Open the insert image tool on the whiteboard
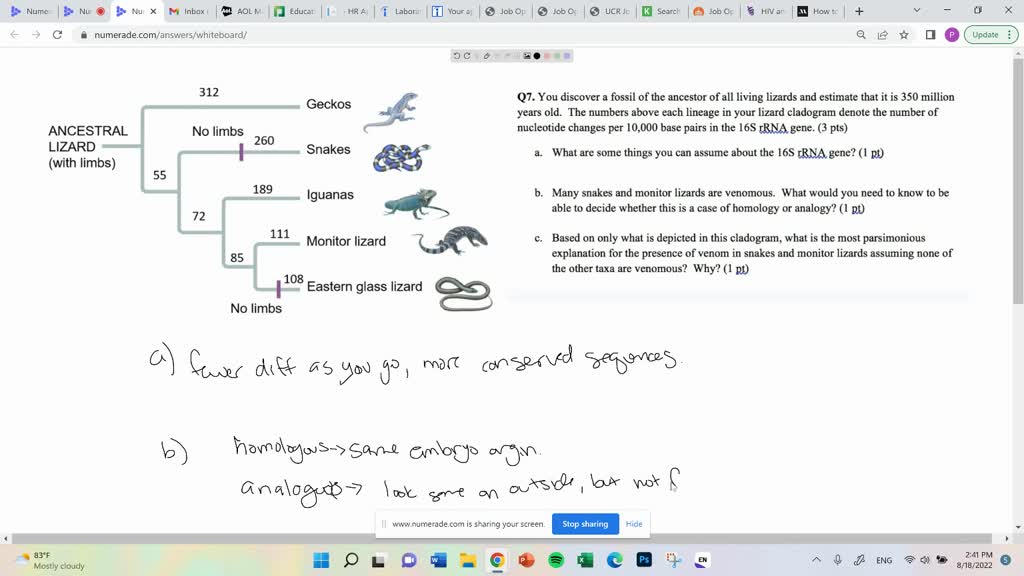Image resolution: width=1024 pixels, height=576 pixels. pos(526,55)
